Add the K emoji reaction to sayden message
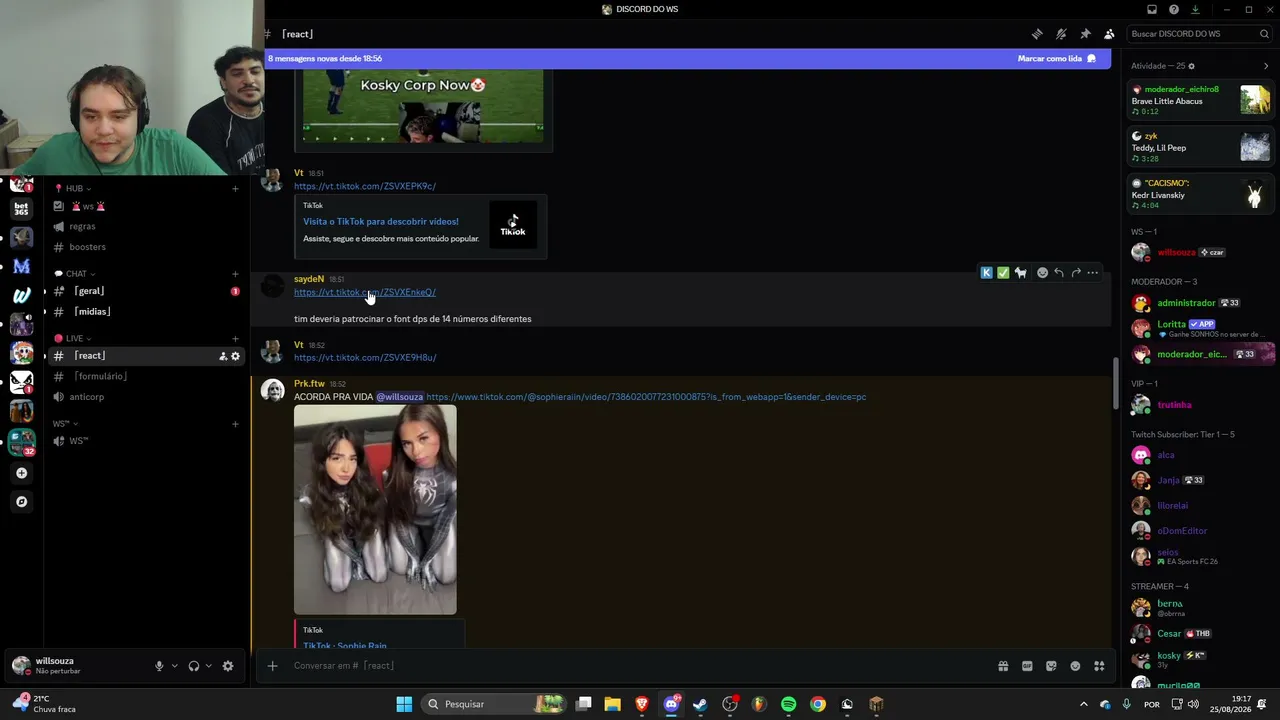1280x720 pixels. tap(987, 273)
